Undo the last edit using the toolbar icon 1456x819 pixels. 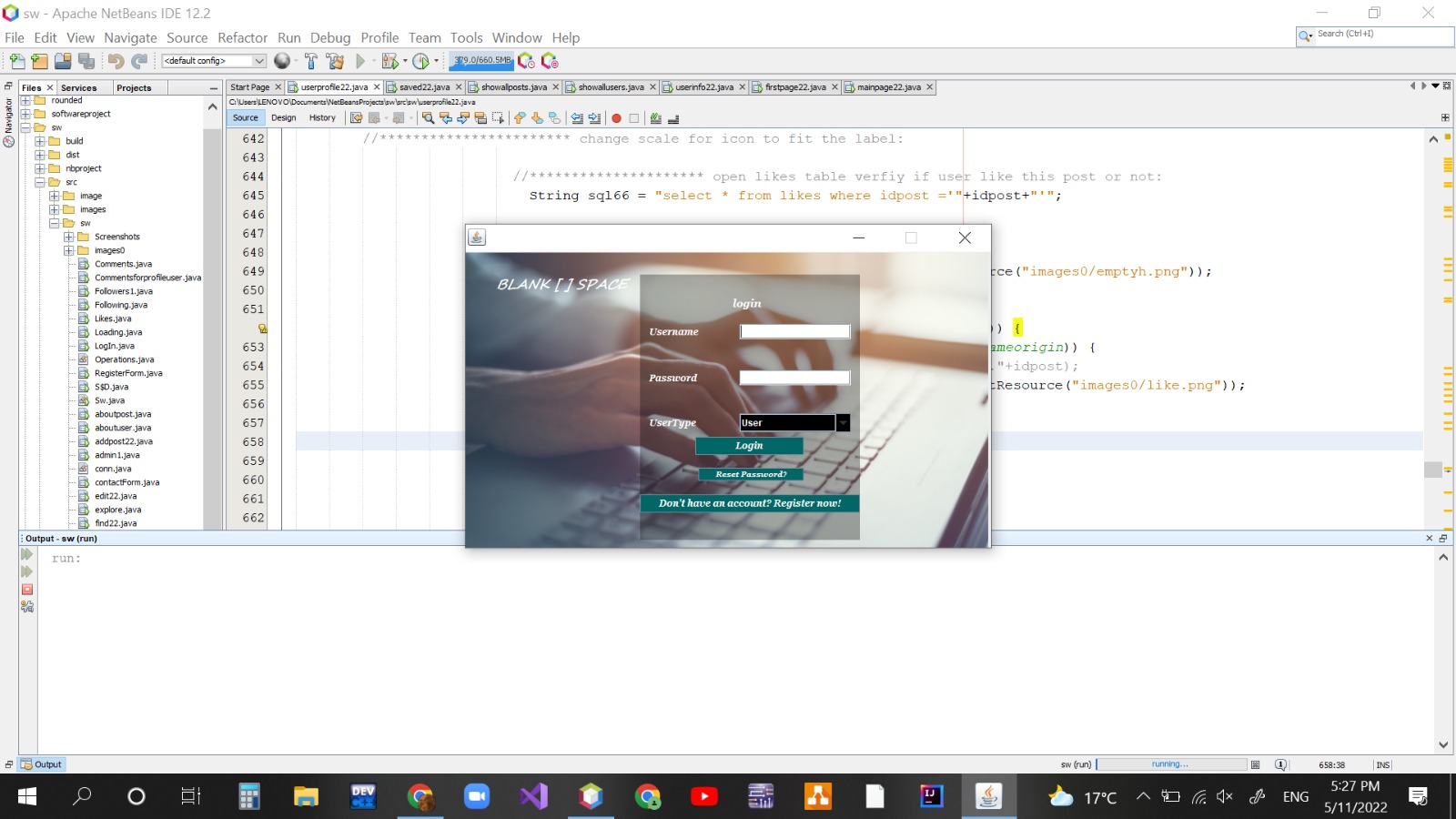point(116,61)
